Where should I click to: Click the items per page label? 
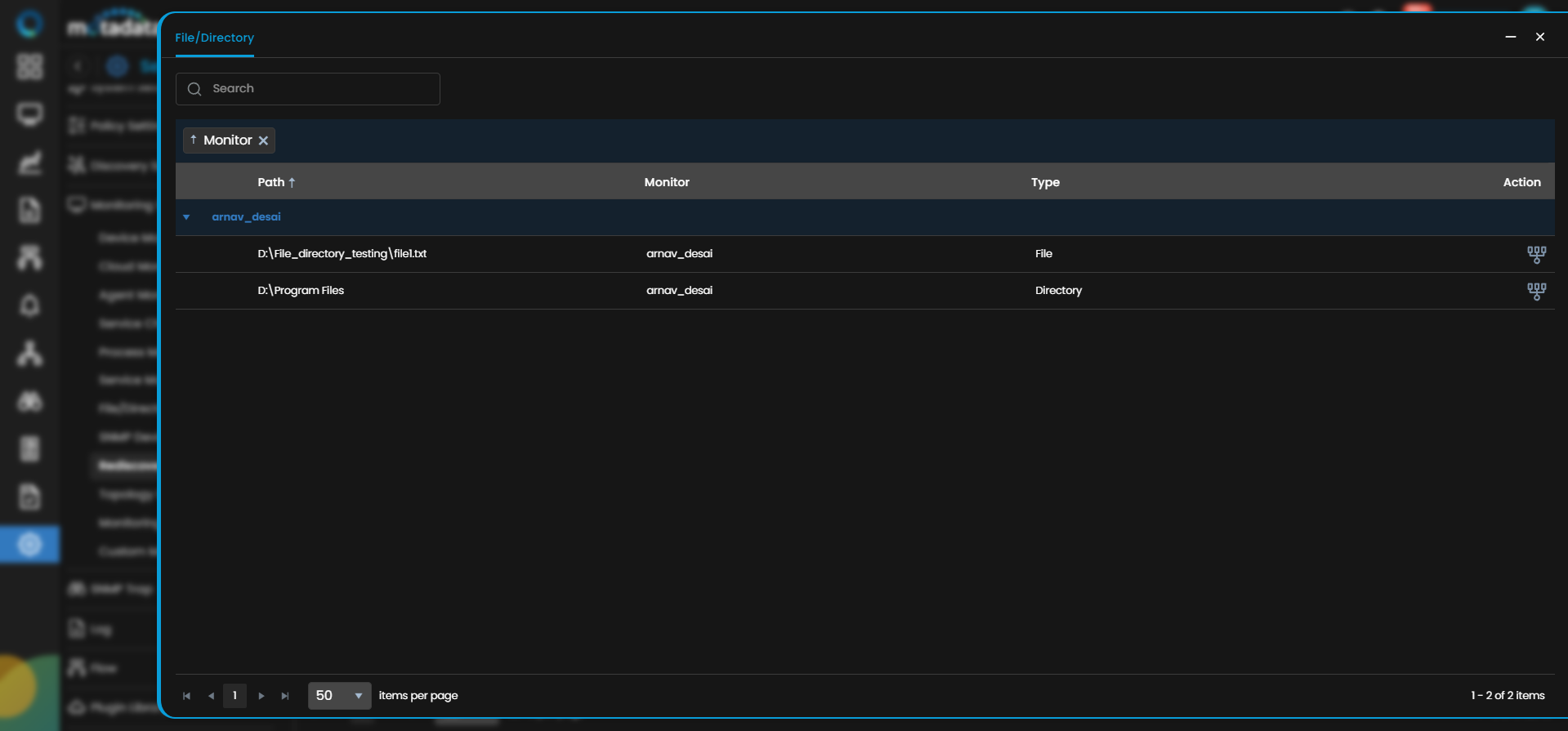[x=418, y=696]
